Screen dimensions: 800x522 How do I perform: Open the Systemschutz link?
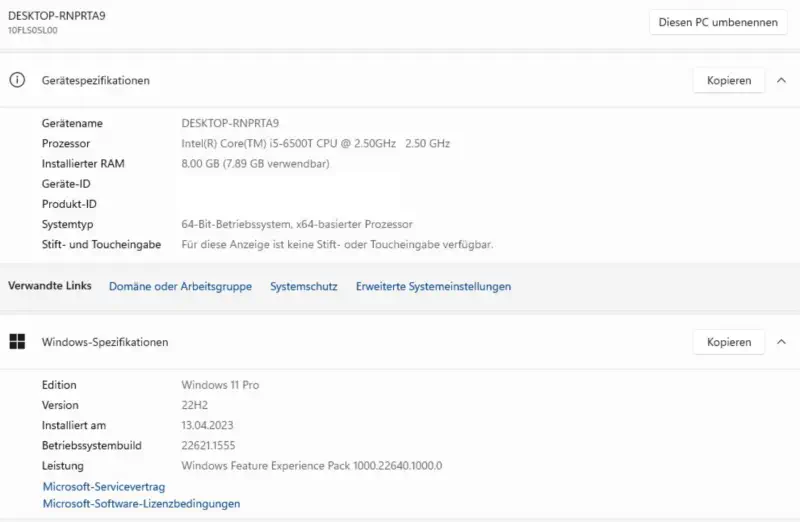coord(304,287)
